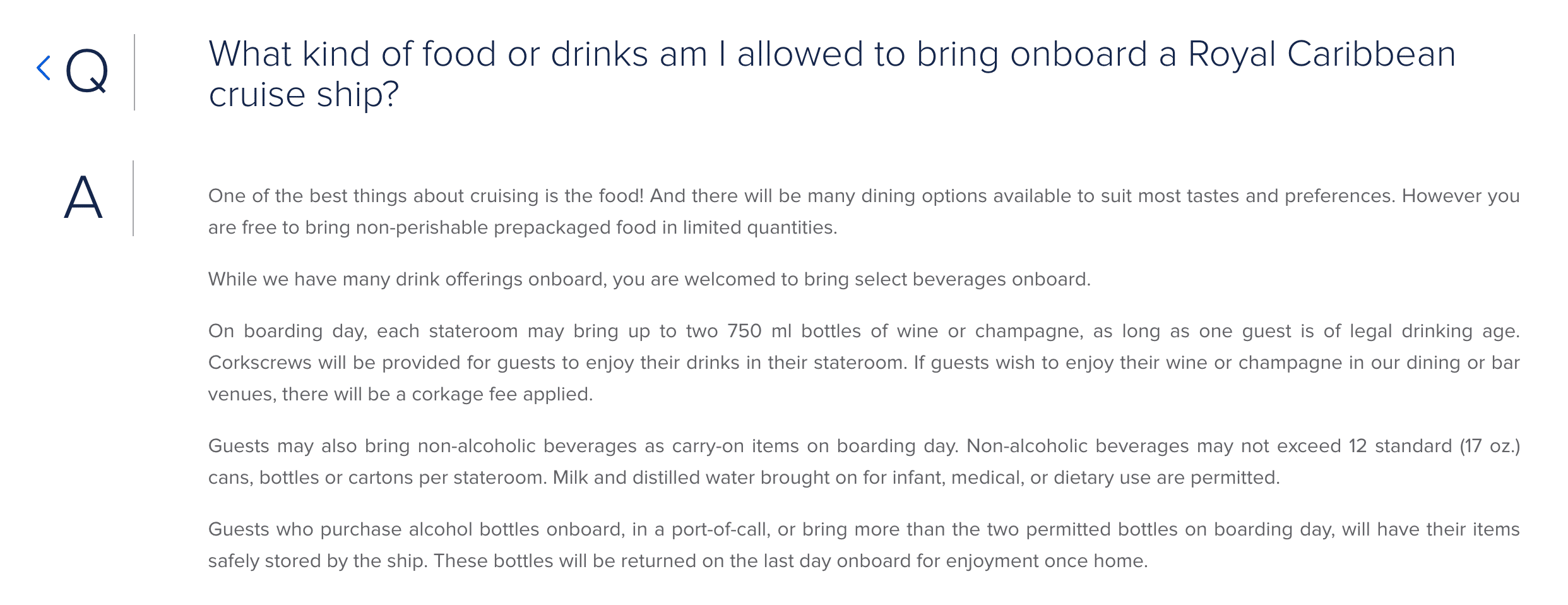The height and width of the screenshot is (605, 1568).
Task: Click the '(17 oz.)' text
Action: click(1490, 446)
